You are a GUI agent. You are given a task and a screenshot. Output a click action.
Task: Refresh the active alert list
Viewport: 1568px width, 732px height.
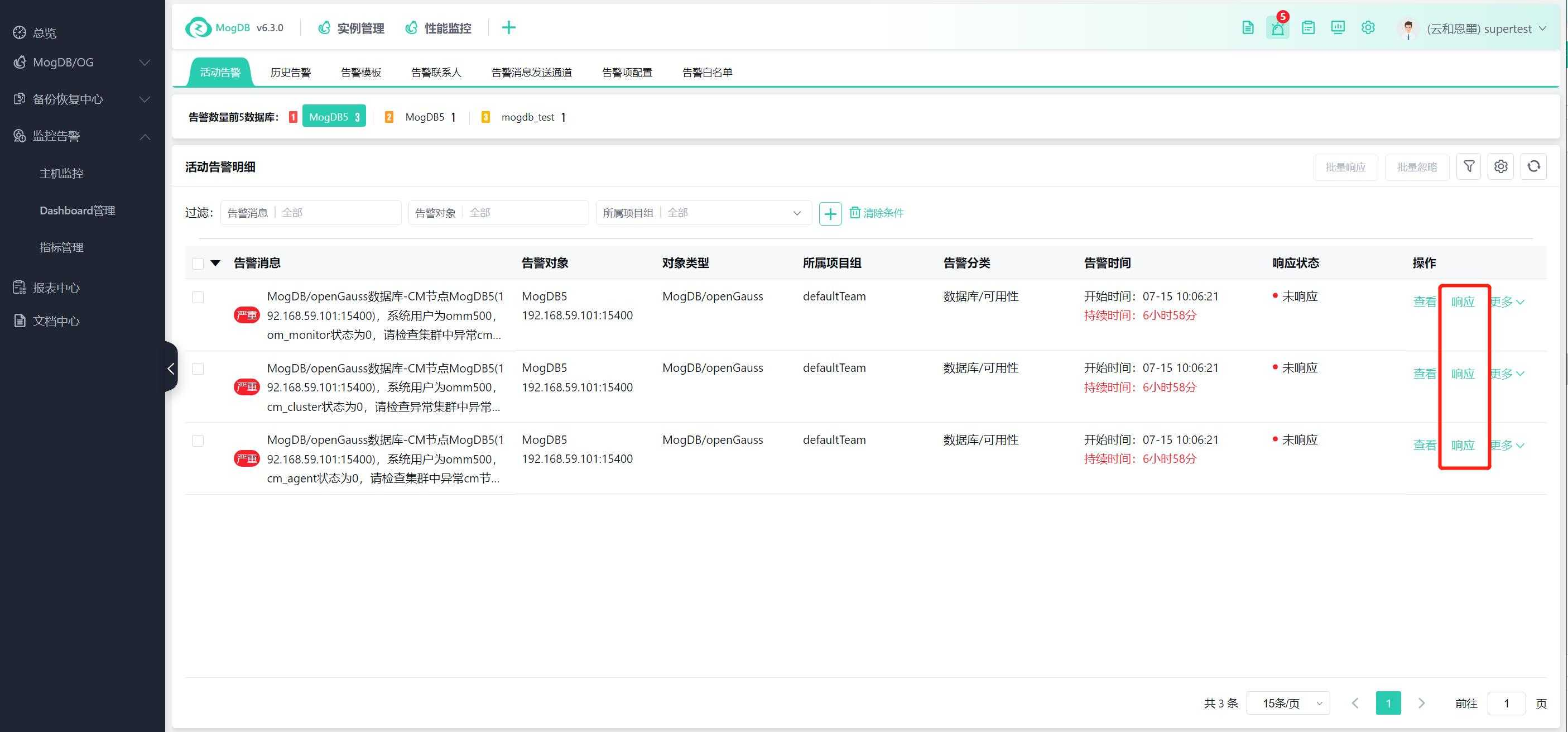[x=1533, y=166]
